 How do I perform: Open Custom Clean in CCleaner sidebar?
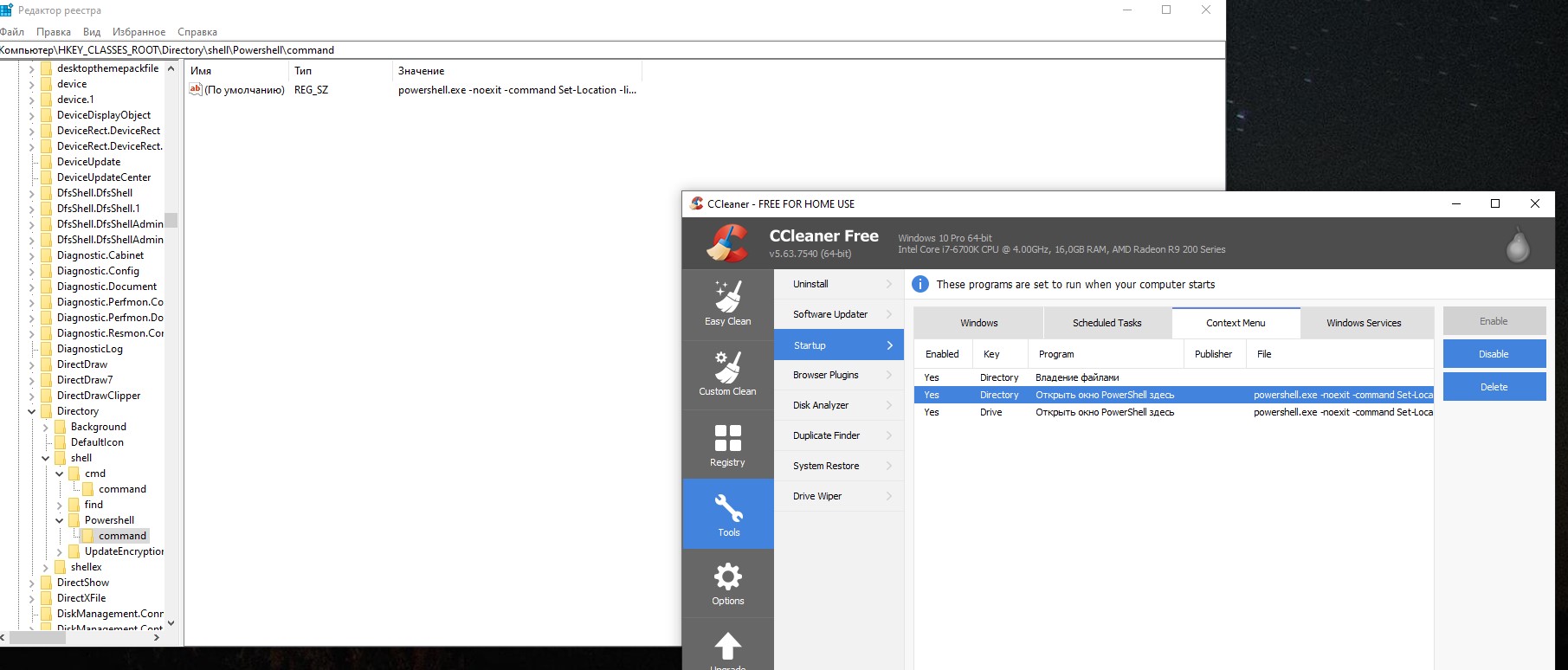727,375
